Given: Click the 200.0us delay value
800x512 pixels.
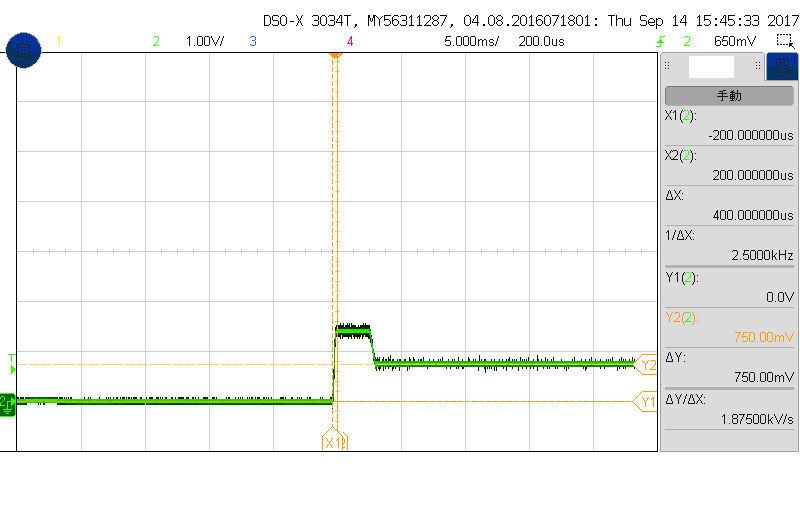Looking at the screenshot, I should tap(541, 41).
